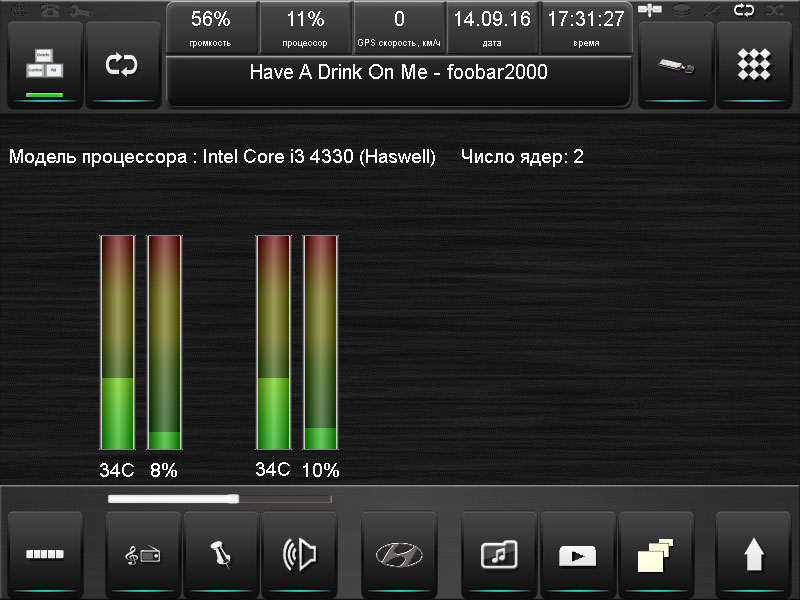This screenshot has width=800, height=600.
Task: Show the stacked windows switcher
Action: click(655, 553)
